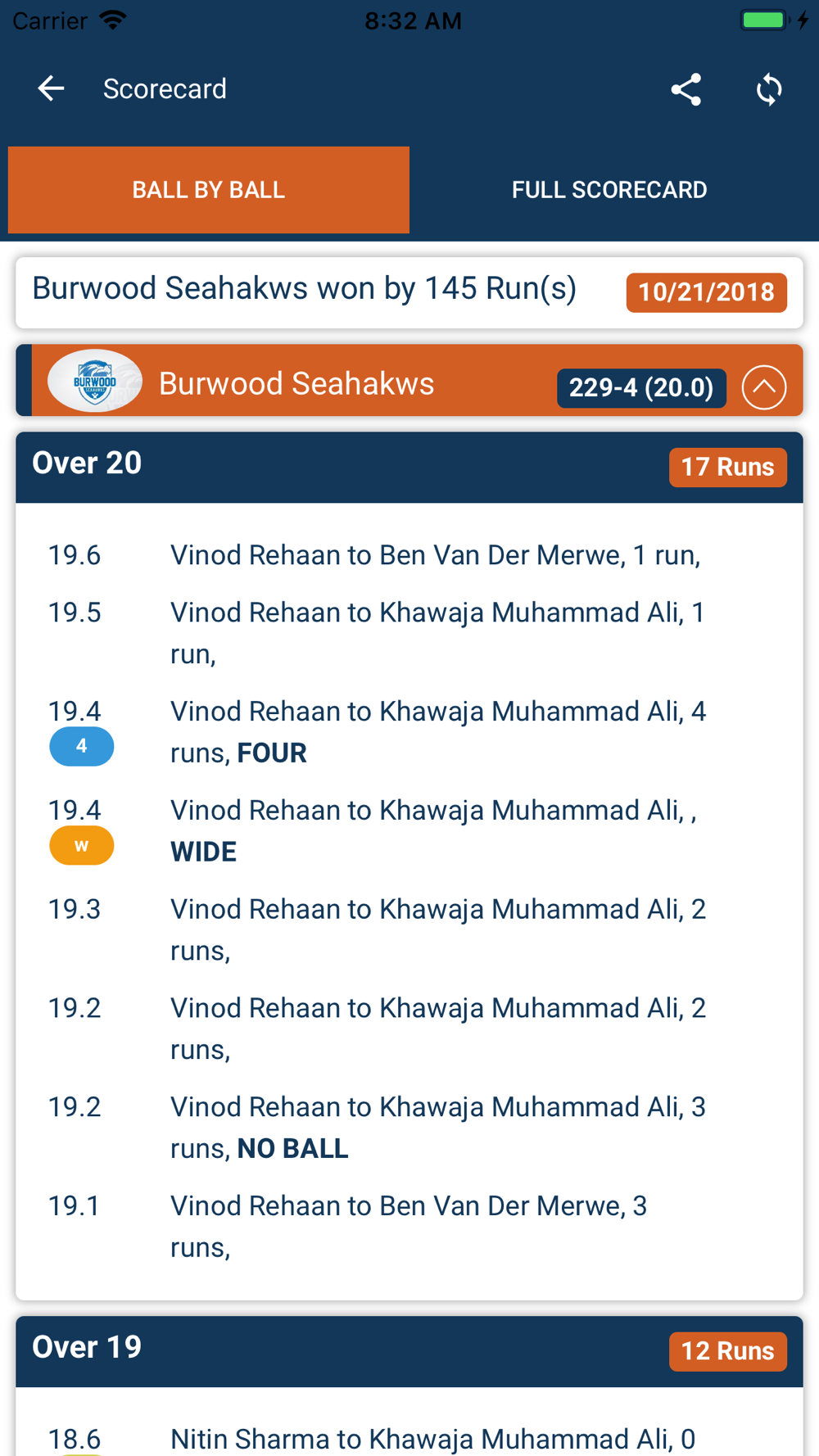This screenshot has height=1456, width=819.
Task: Select the NO BALL delivery entry
Action: pos(409,1128)
